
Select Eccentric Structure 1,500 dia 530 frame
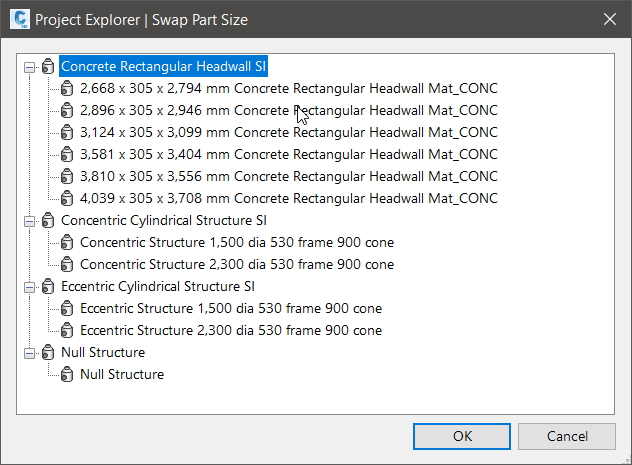click(x=230, y=309)
